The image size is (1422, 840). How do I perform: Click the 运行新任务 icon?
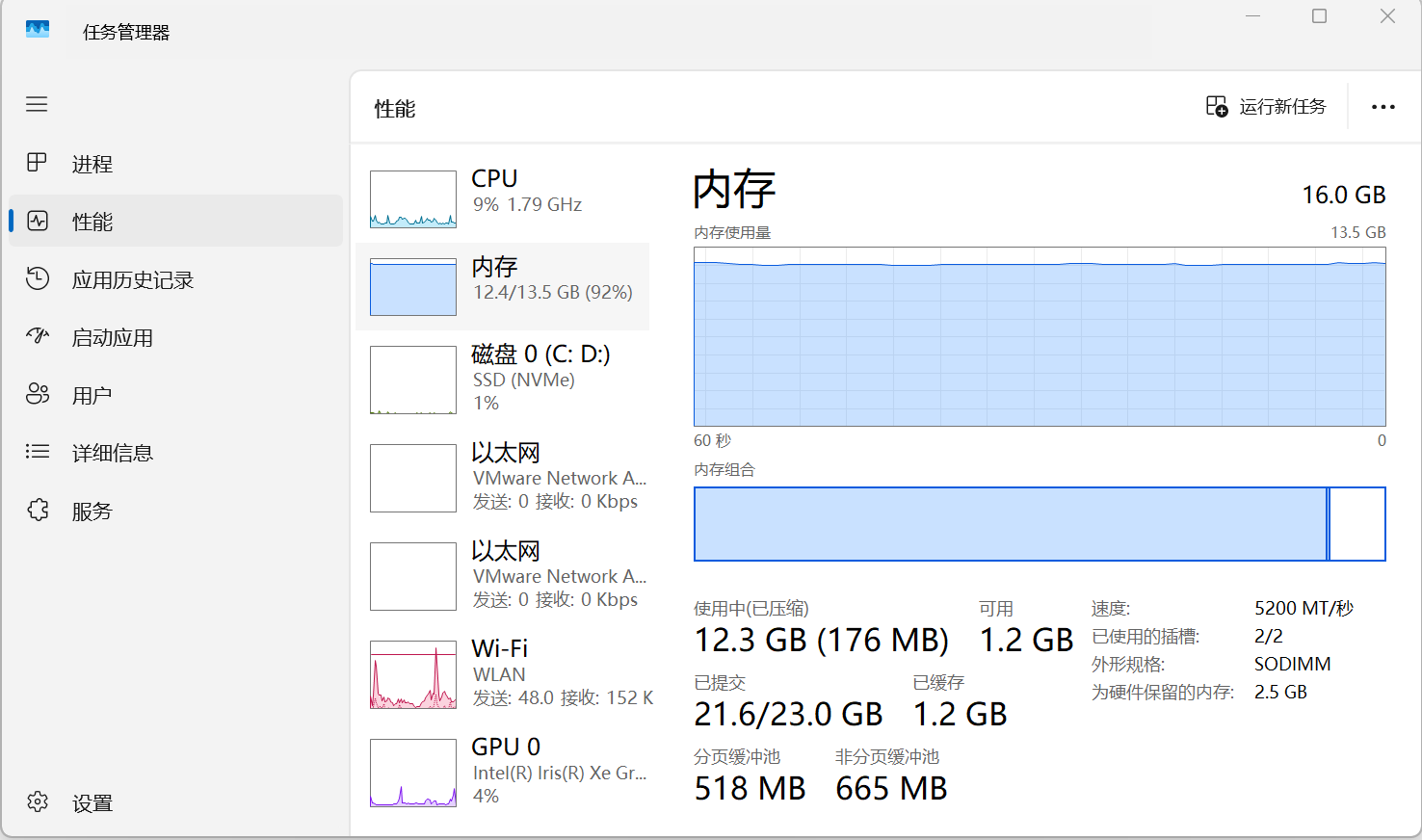tap(1217, 106)
